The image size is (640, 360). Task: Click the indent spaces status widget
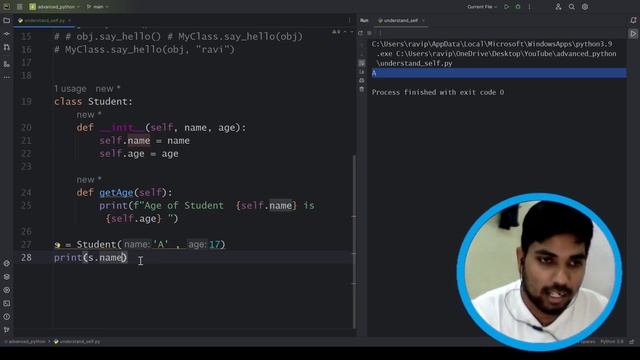pyautogui.click(x=585, y=342)
